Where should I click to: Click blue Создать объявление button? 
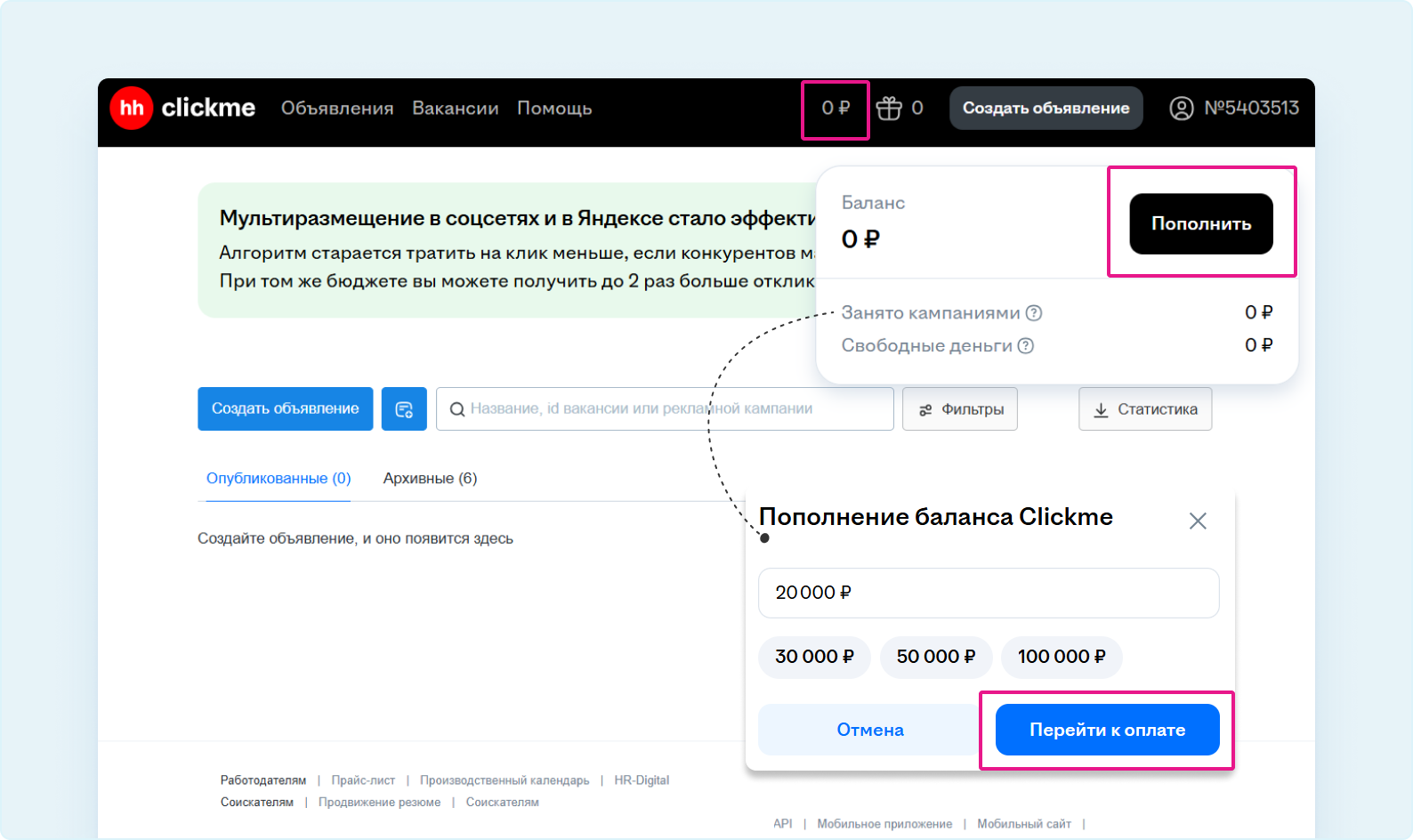click(286, 409)
